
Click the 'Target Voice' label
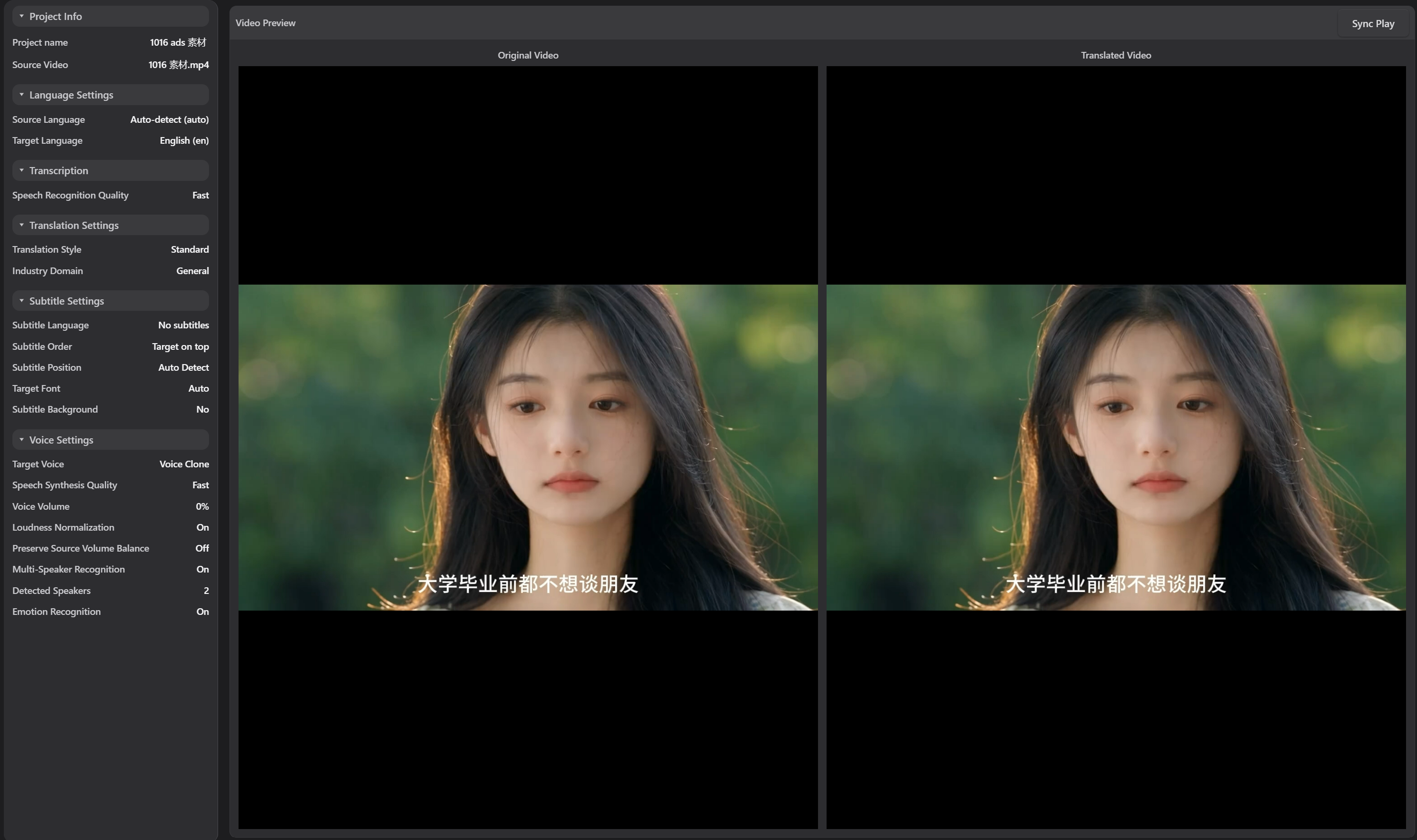tap(38, 464)
